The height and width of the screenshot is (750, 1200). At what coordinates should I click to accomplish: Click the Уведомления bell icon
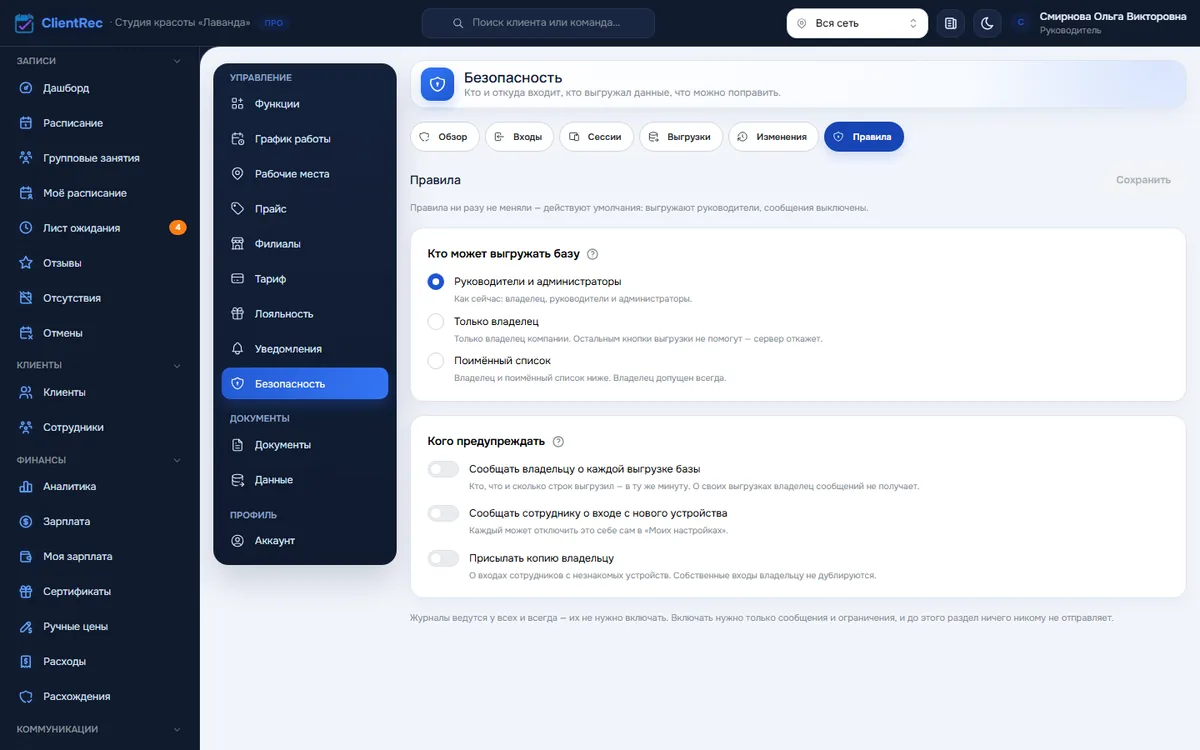pos(238,349)
